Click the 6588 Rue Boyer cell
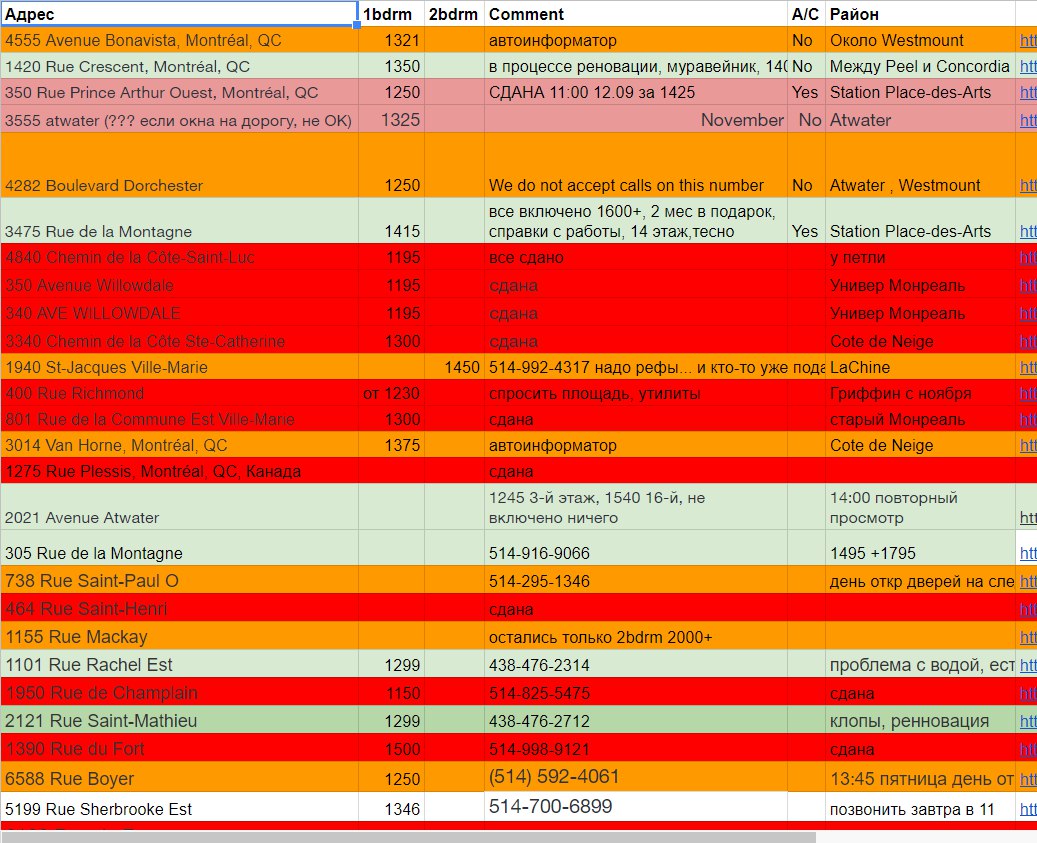The width and height of the screenshot is (1037, 843). tap(179, 777)
